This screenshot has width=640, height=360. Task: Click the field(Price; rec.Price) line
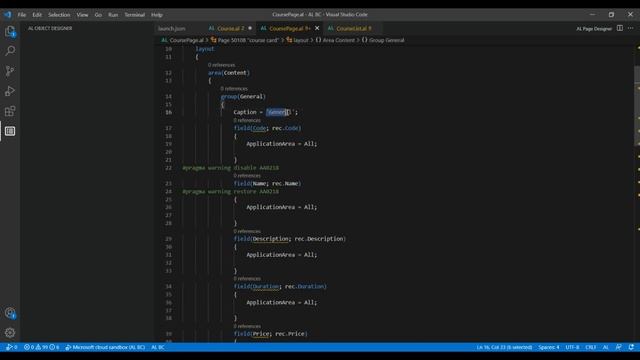(x=271, y=333)
